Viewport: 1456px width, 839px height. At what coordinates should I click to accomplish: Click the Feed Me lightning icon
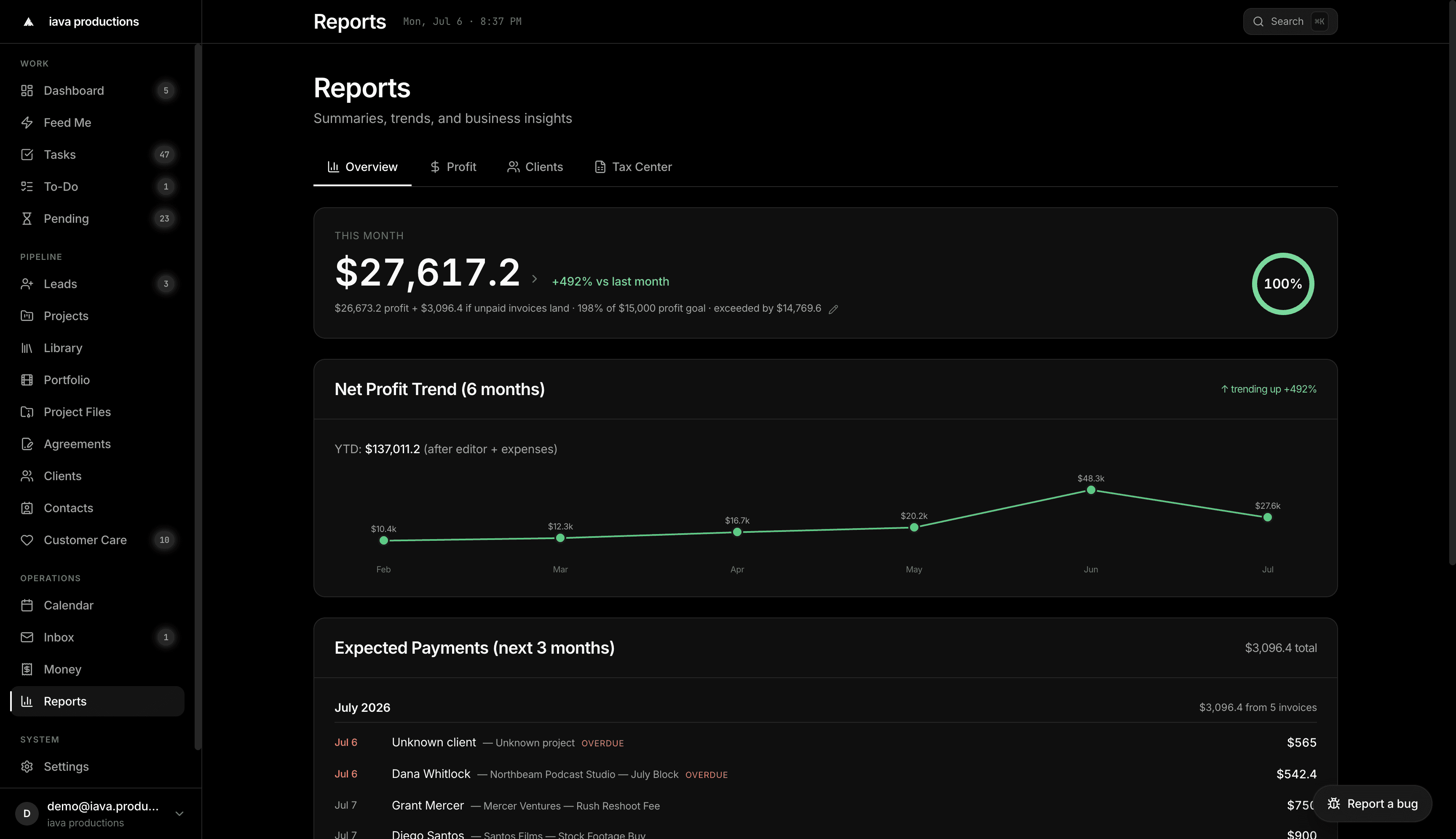click(x=27, y=123)
